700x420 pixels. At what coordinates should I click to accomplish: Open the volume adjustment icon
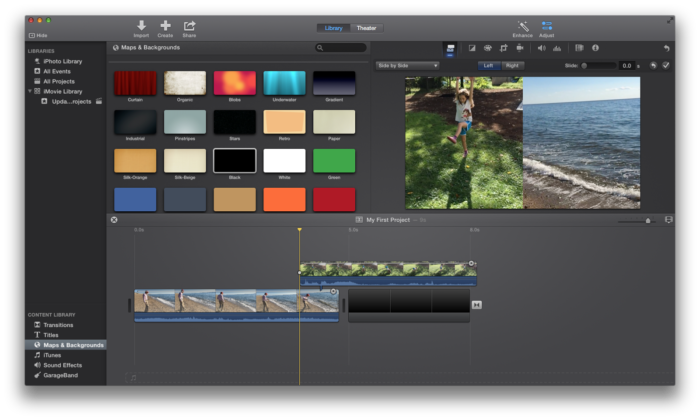(x=541, y=48)
